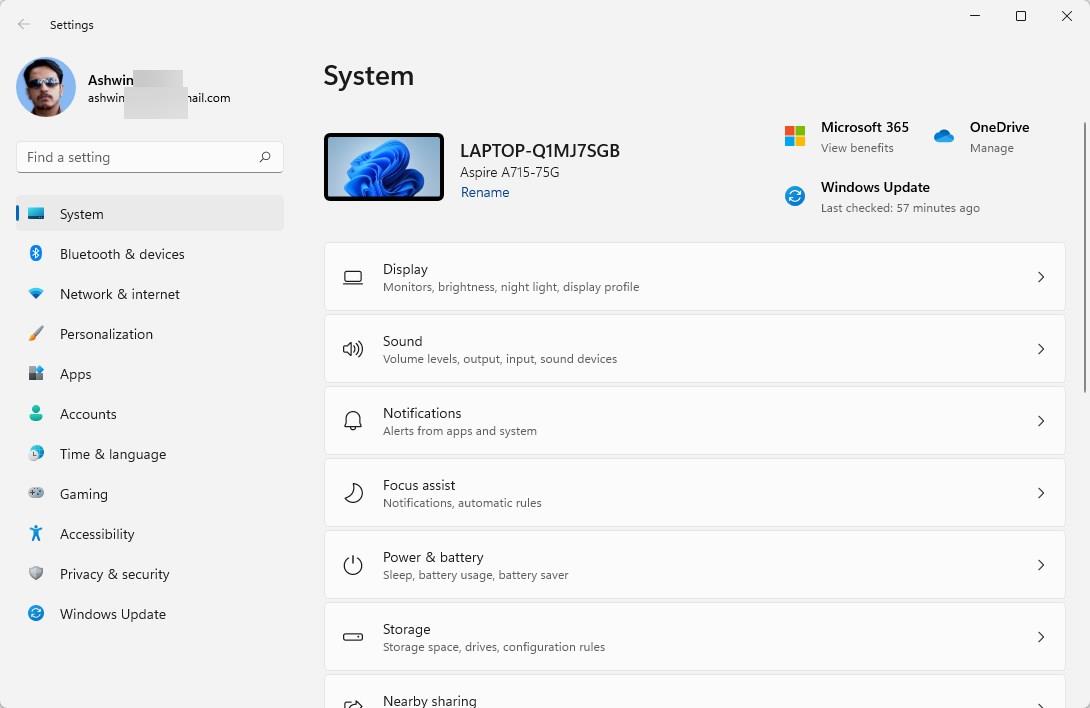The height and width of the screenshot is (708, 1090).
Task: Click Sleep, battery usage, battery saver text
Action: (475, 575)
